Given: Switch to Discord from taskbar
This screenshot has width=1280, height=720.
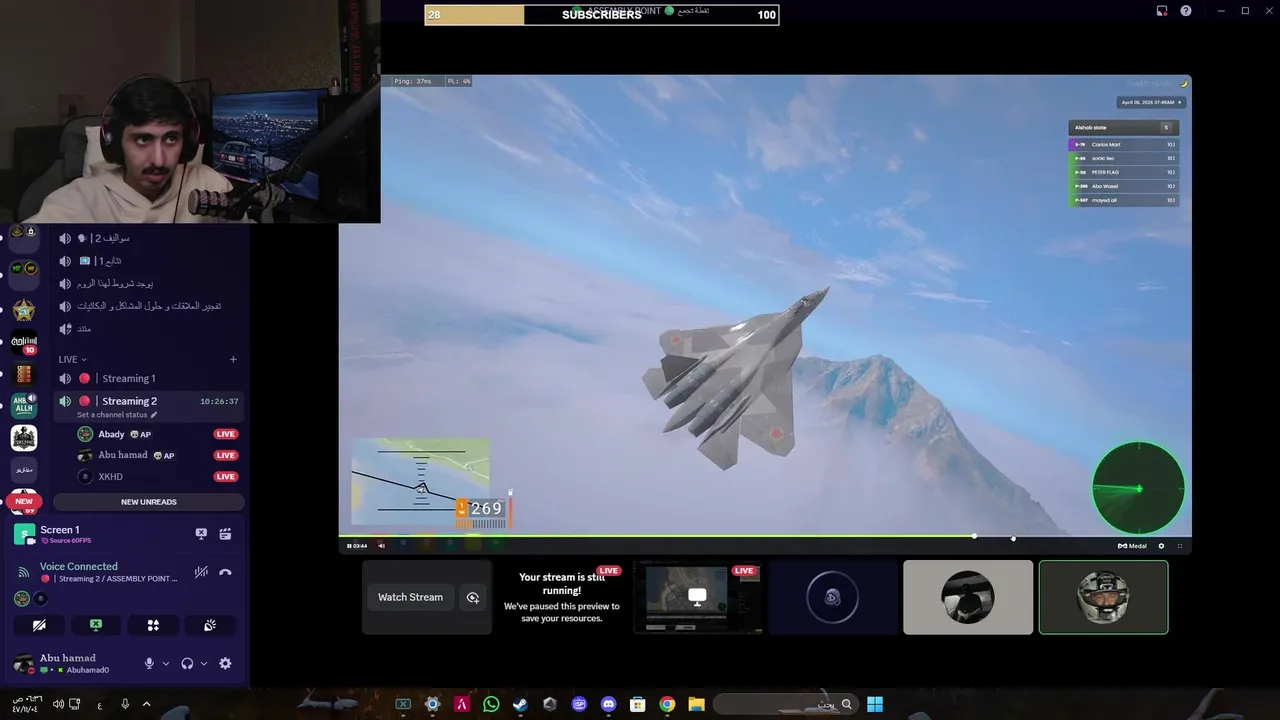Looking at the screenshot, I should pyautogui.click(x=608, y=704).
